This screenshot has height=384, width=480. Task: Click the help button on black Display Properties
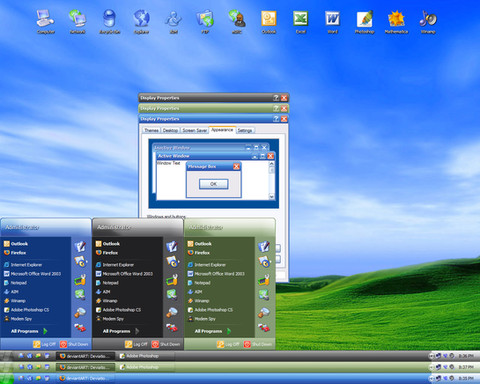[x=276, y=98]
